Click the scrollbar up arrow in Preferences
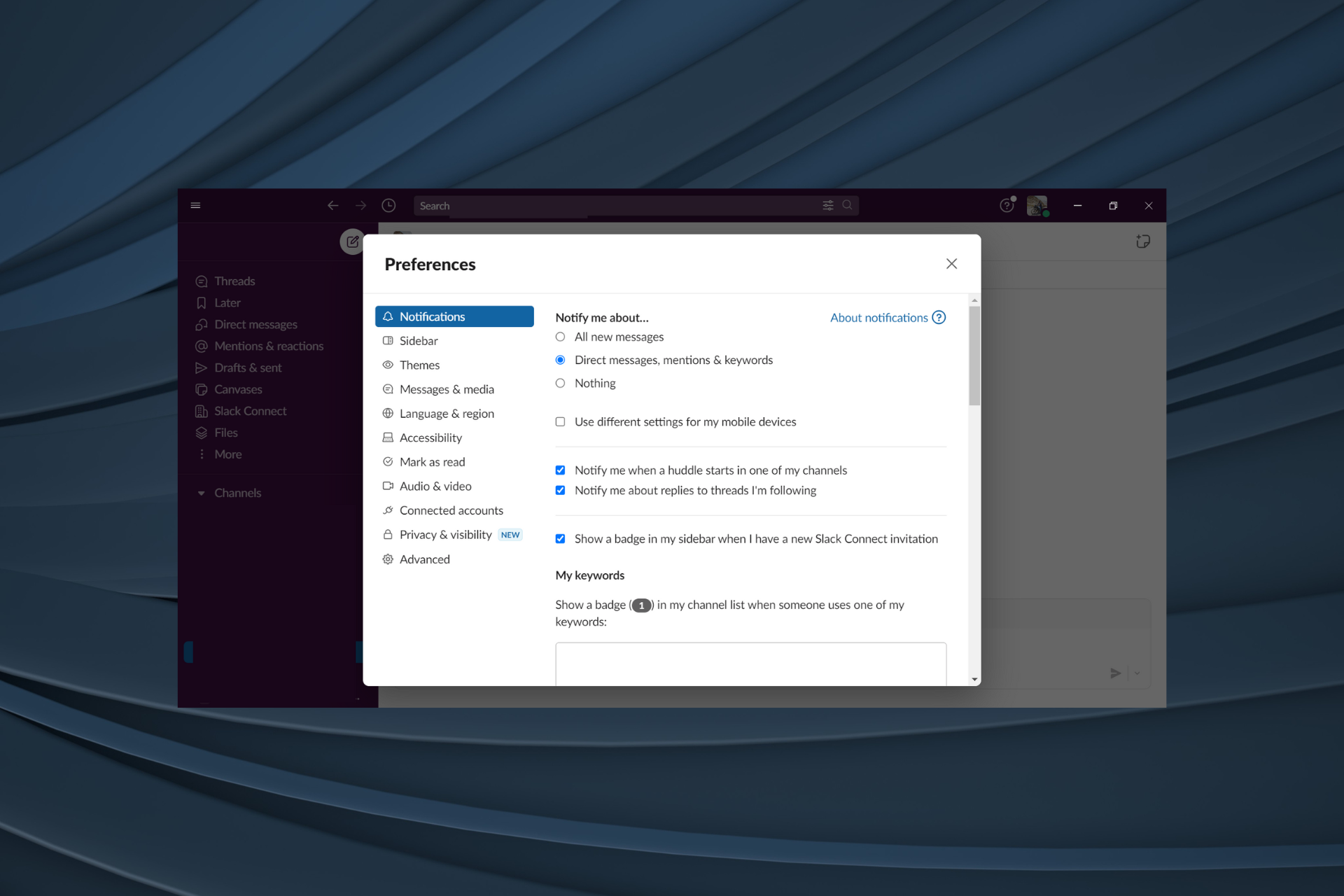This screenshot has width=1344, height=896. tap(974, 300)
